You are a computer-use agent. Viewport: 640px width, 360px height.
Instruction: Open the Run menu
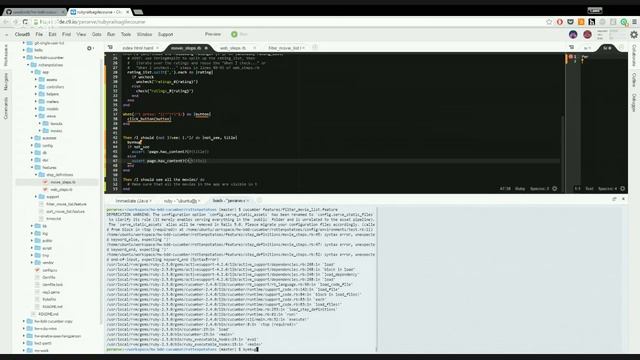tap(111, 34)
